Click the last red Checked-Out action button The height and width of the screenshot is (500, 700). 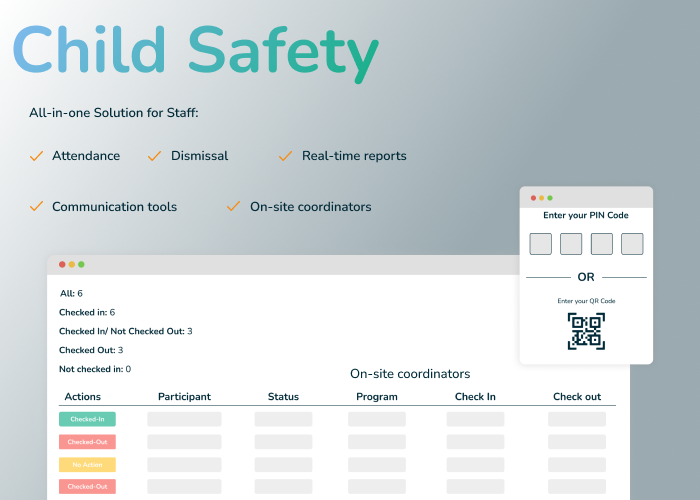point(88,487)
